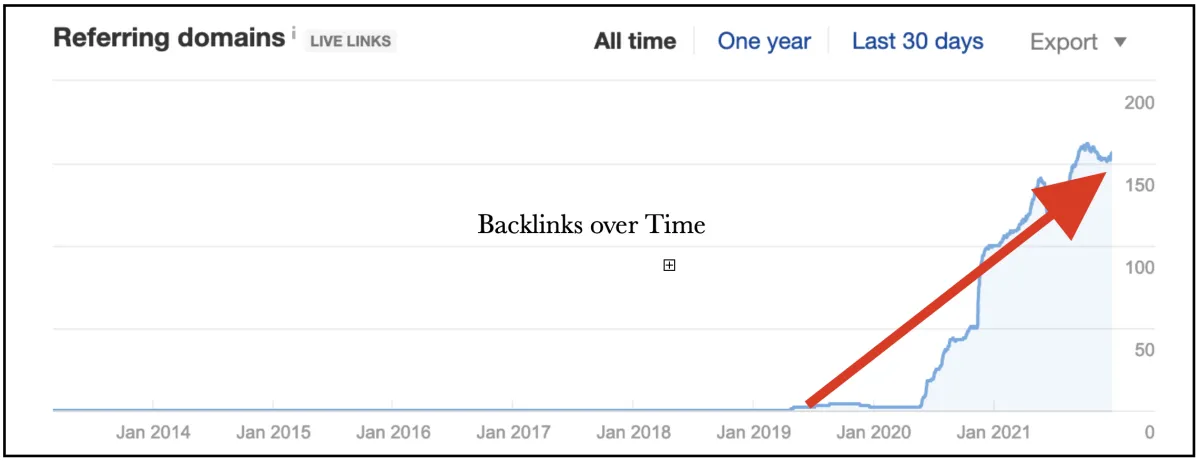Screen dimensions: 1200x462
Task: Switch to One year view
Action: click(765, 41)
